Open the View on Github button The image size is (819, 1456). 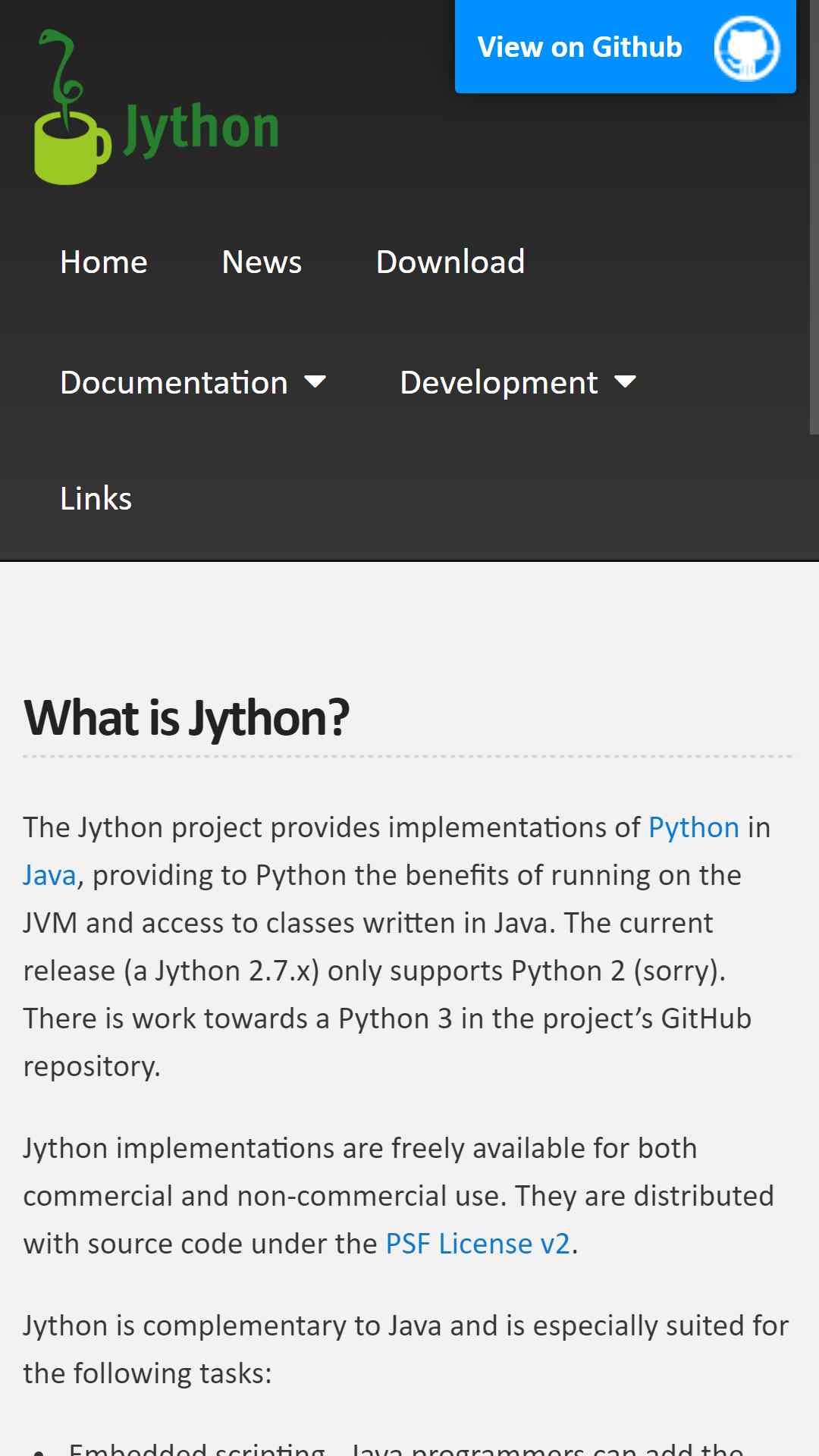[x=625, y=46]
